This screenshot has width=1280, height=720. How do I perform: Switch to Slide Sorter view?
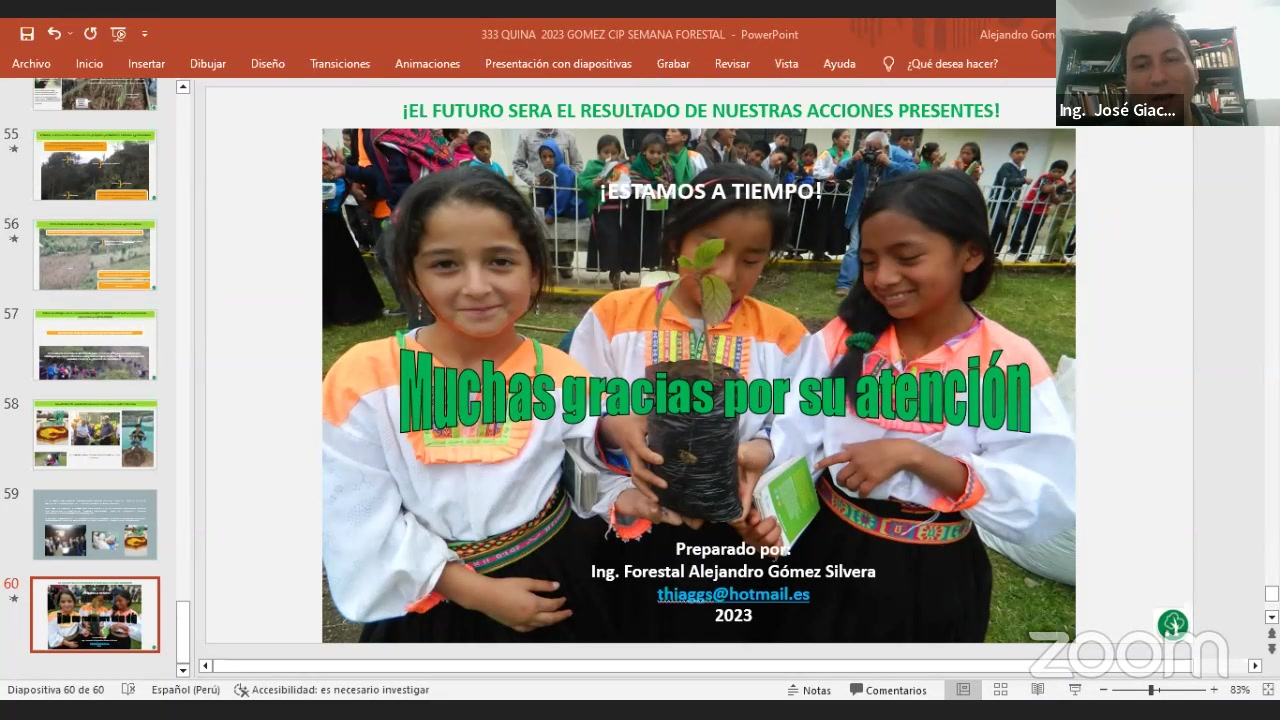(x=1000, y=690)
